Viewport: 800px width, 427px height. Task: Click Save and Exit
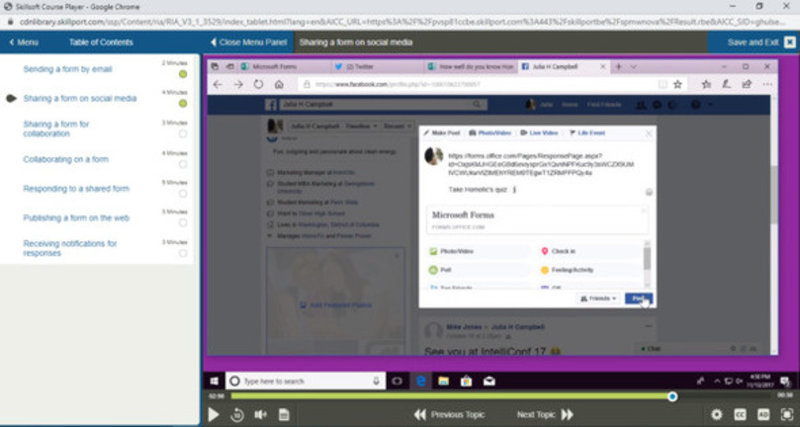(x=753, y=42)
